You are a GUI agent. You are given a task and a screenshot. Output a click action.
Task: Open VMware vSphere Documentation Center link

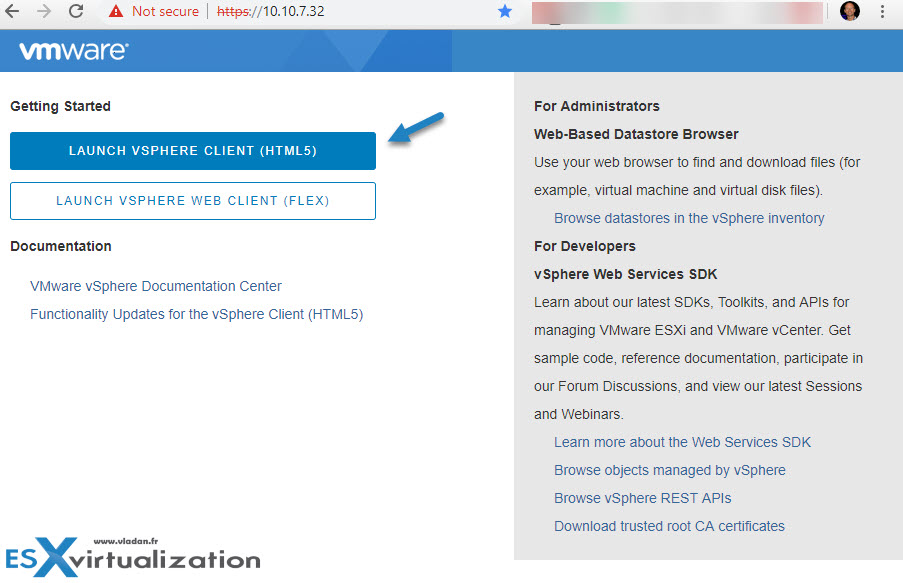point(155,286)
